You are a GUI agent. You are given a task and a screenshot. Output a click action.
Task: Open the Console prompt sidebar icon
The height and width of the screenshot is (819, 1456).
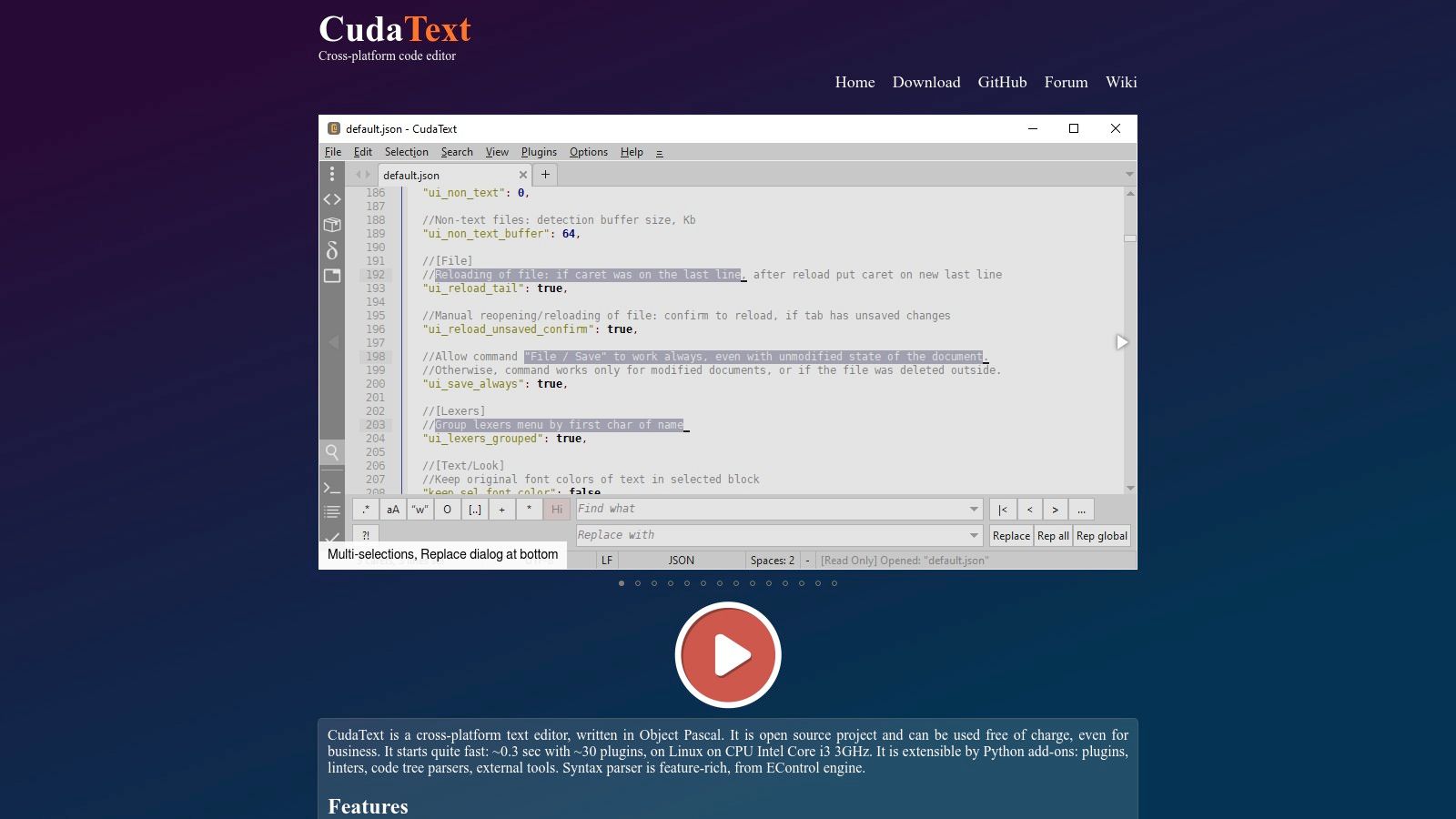coord(332,488)
